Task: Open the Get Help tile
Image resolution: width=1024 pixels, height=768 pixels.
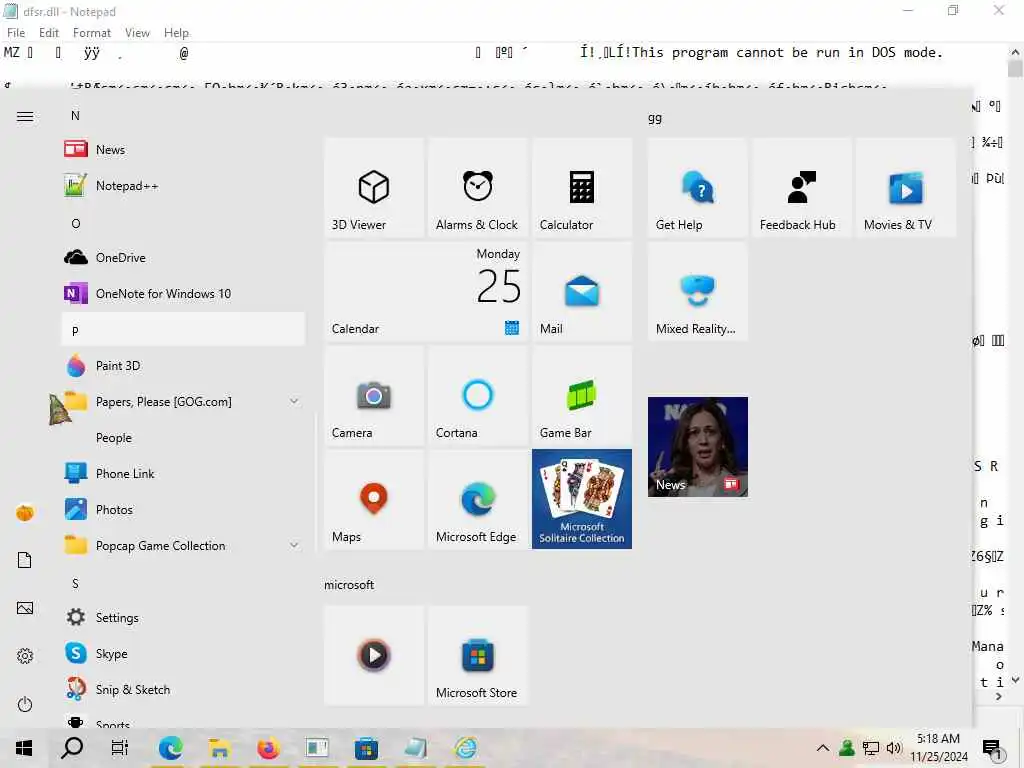Action: (697, 187)
